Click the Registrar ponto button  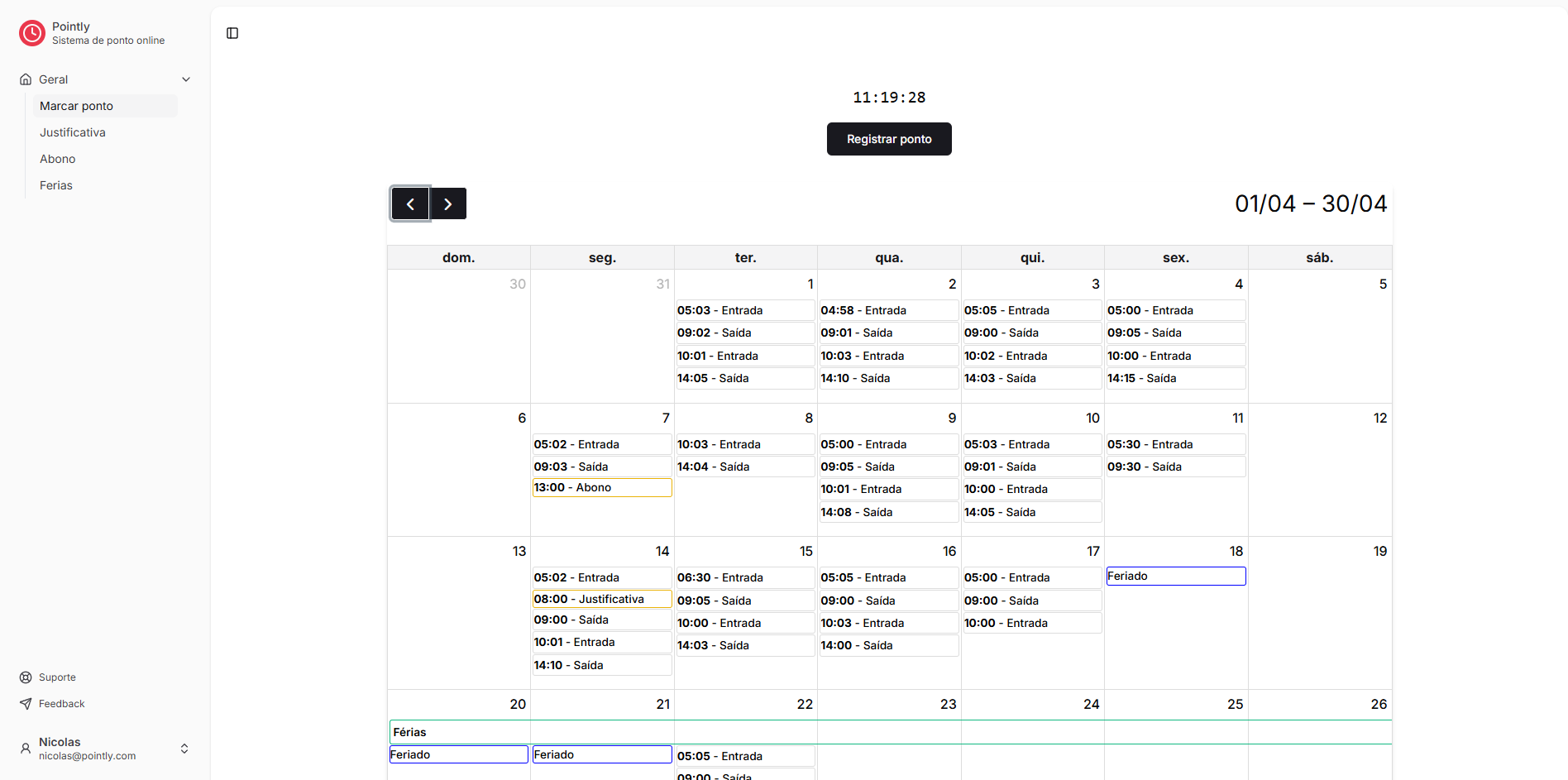[888, 139]
